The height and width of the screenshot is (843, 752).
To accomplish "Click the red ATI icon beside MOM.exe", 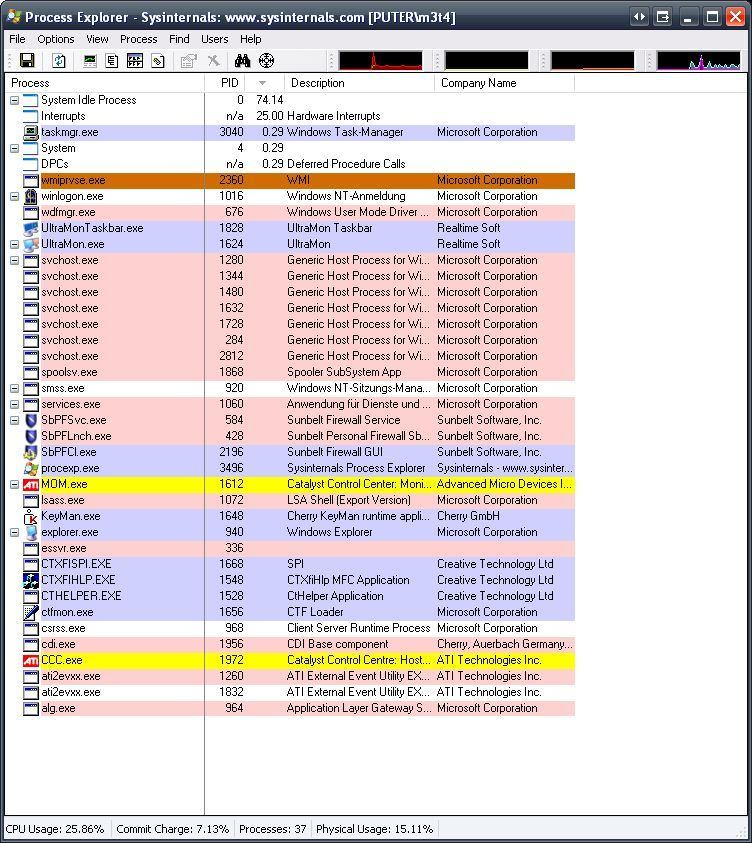I will 31,484.
